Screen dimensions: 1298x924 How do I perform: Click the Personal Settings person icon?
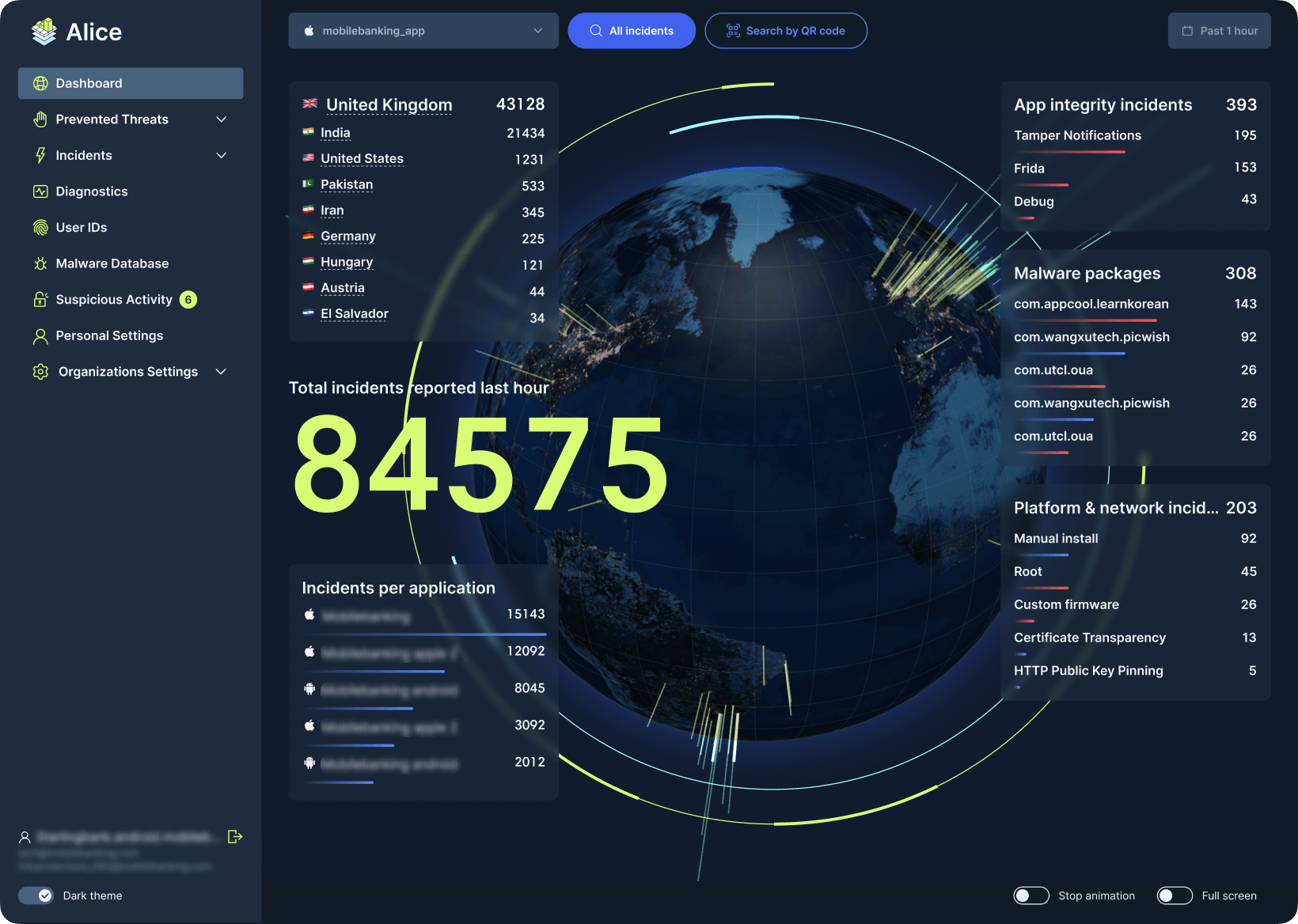tap(40, 336)
